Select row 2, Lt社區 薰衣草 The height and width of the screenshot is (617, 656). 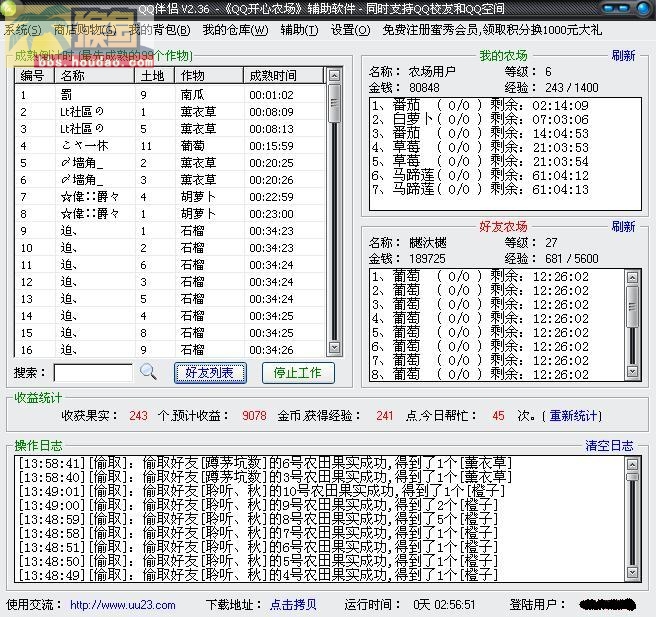(x=169, y=112)
